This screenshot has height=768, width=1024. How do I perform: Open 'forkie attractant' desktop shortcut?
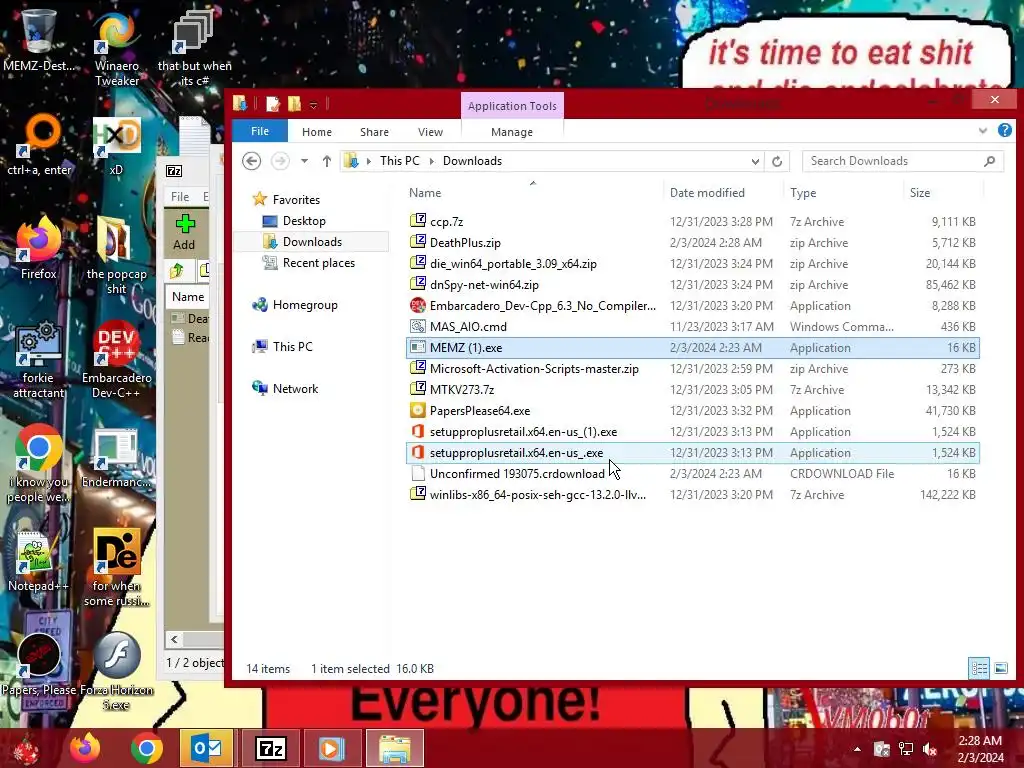tap(39, 359)
